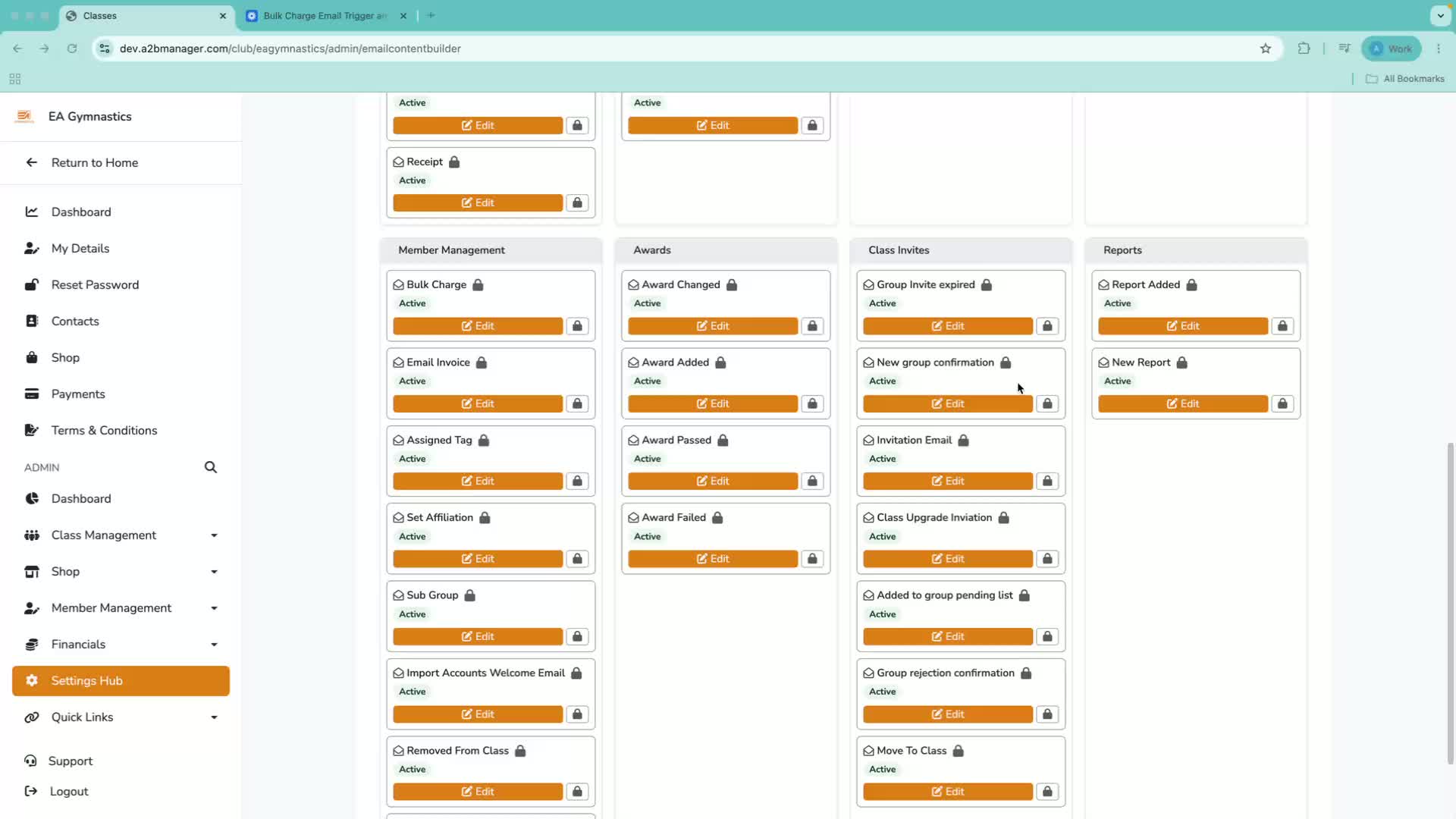Open media control icon in toolbar
This screenshot has height=819, width=1456.
point(1345,49)
